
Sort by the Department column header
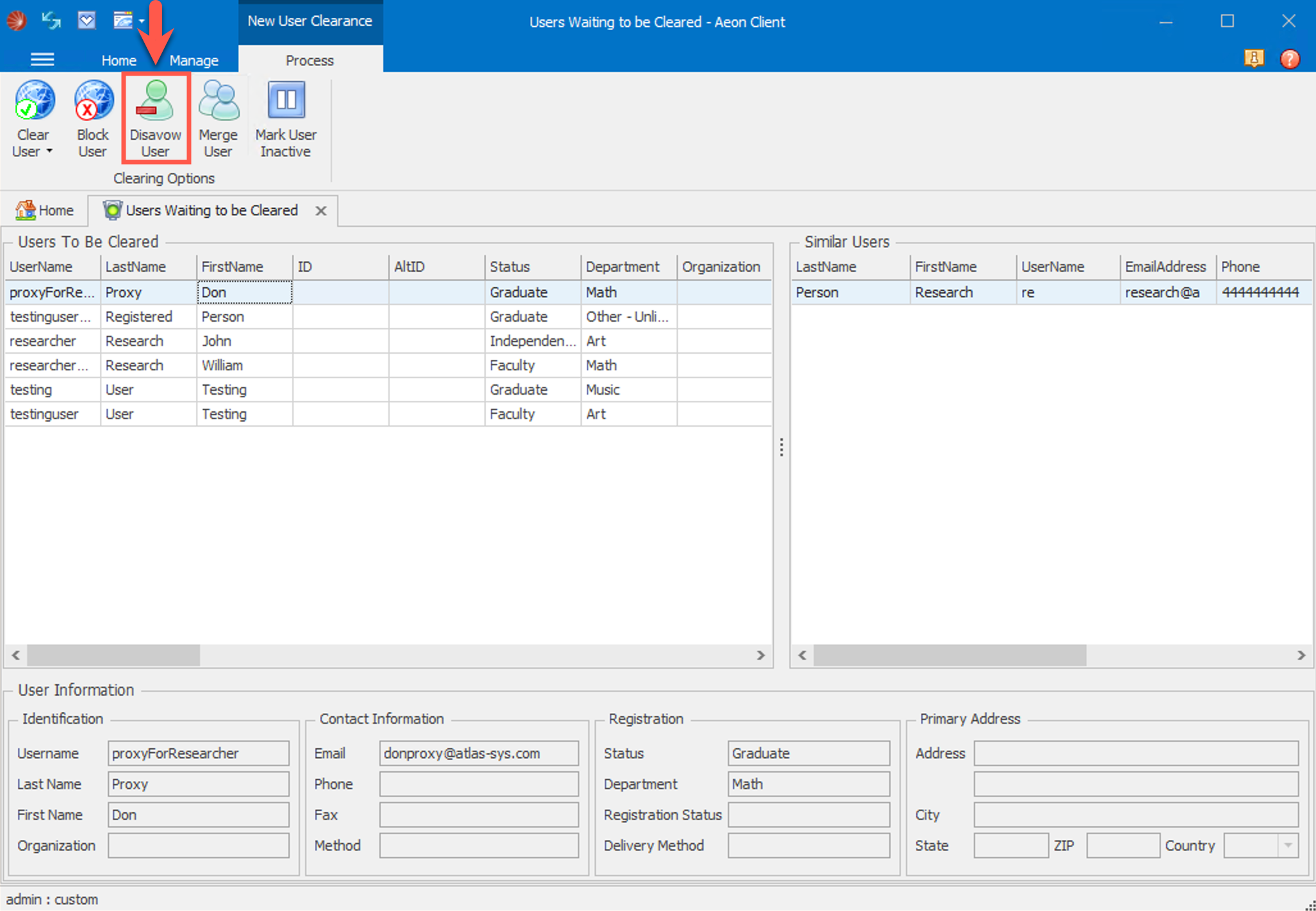point(622,267)
